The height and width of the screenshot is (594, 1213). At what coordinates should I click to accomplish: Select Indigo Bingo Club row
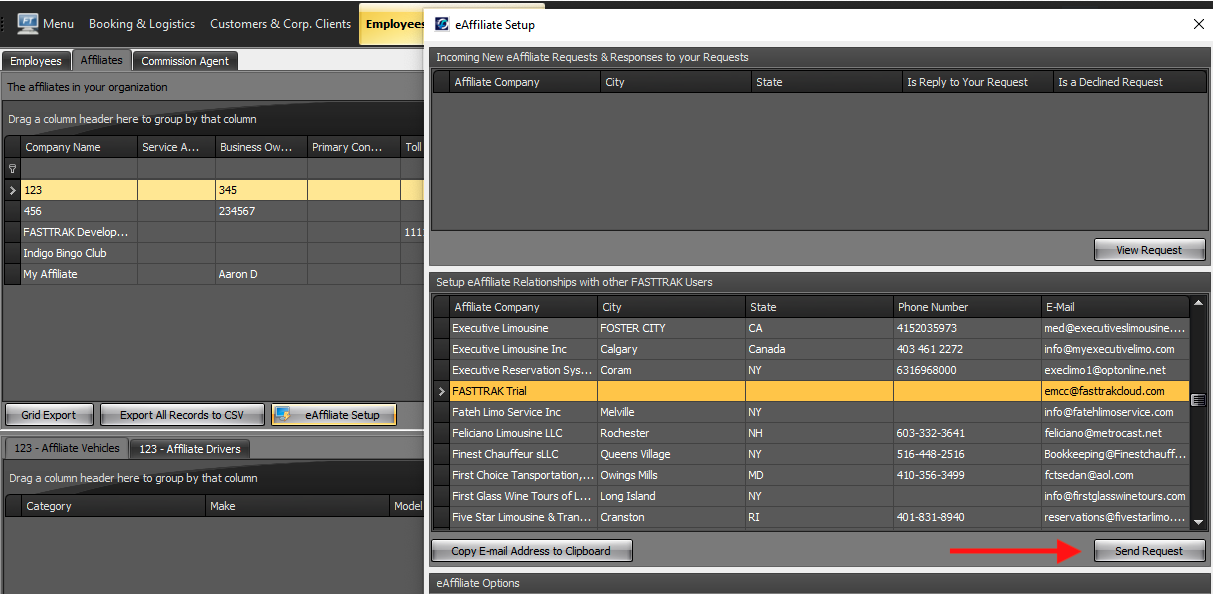click(x=214, y=253)
